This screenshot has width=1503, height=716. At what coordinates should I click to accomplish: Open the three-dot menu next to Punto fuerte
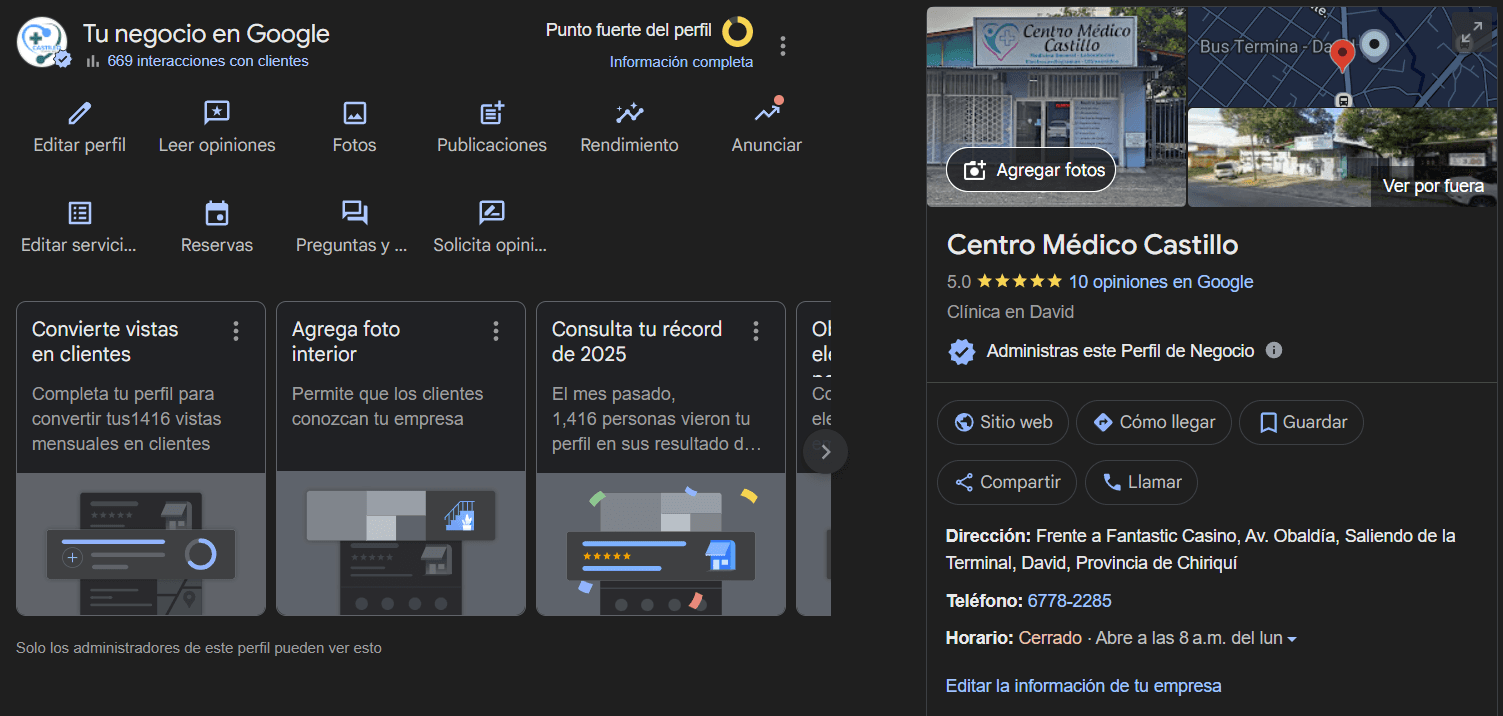[783, 46]
